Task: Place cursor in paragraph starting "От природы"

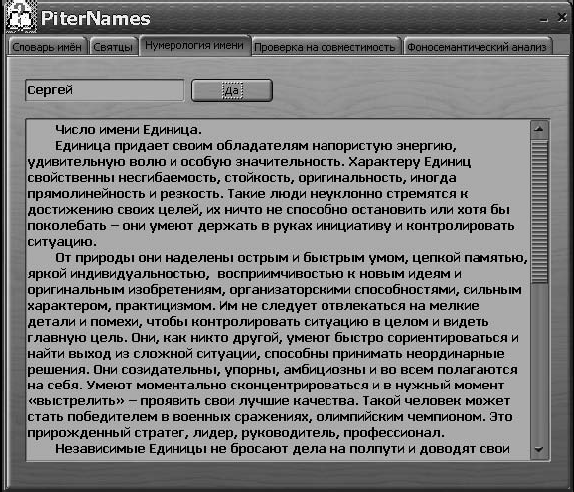Action: pos(277,322)
